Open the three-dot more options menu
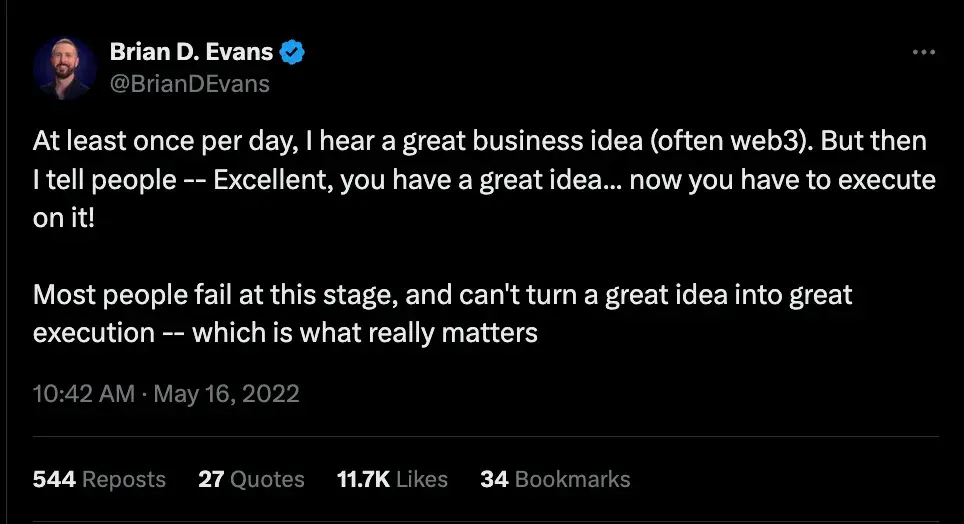 [x=925, y=53]
